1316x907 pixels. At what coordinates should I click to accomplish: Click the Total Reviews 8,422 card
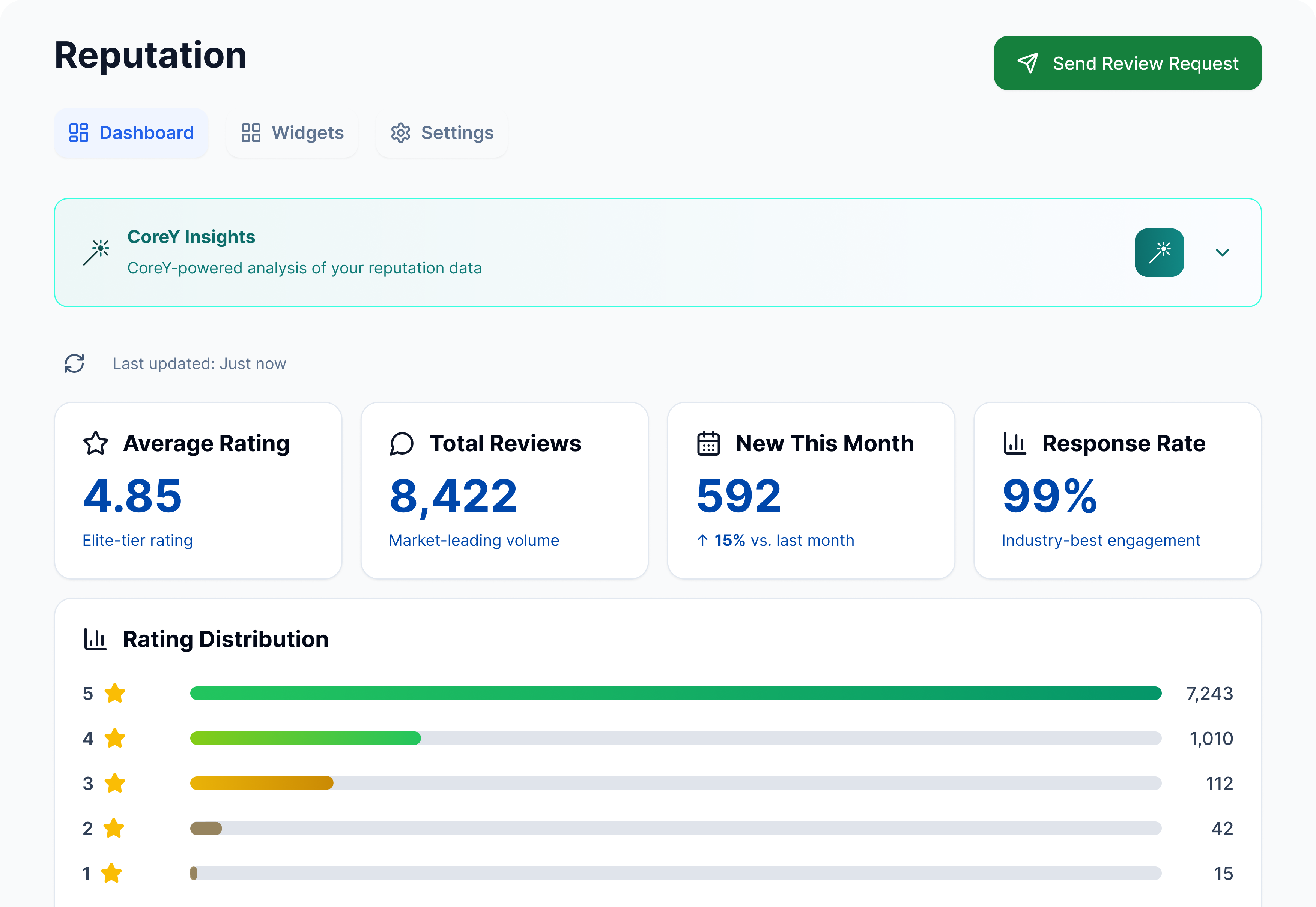pos(504,491)
